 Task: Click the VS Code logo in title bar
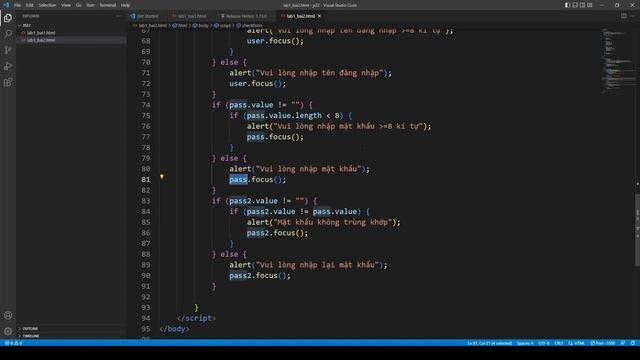click(6, 5)
